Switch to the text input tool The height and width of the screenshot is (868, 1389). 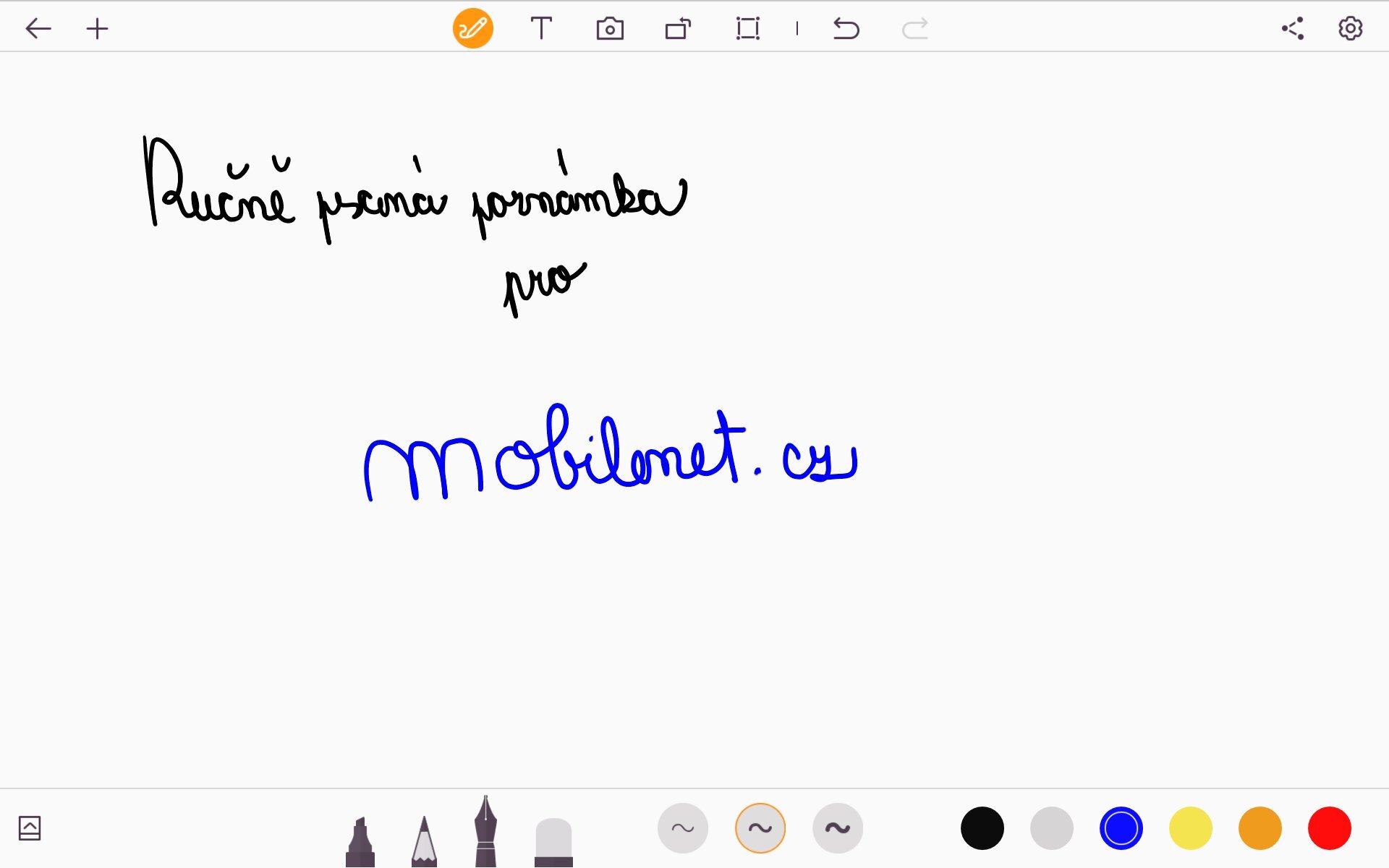[x=541, y=29]
